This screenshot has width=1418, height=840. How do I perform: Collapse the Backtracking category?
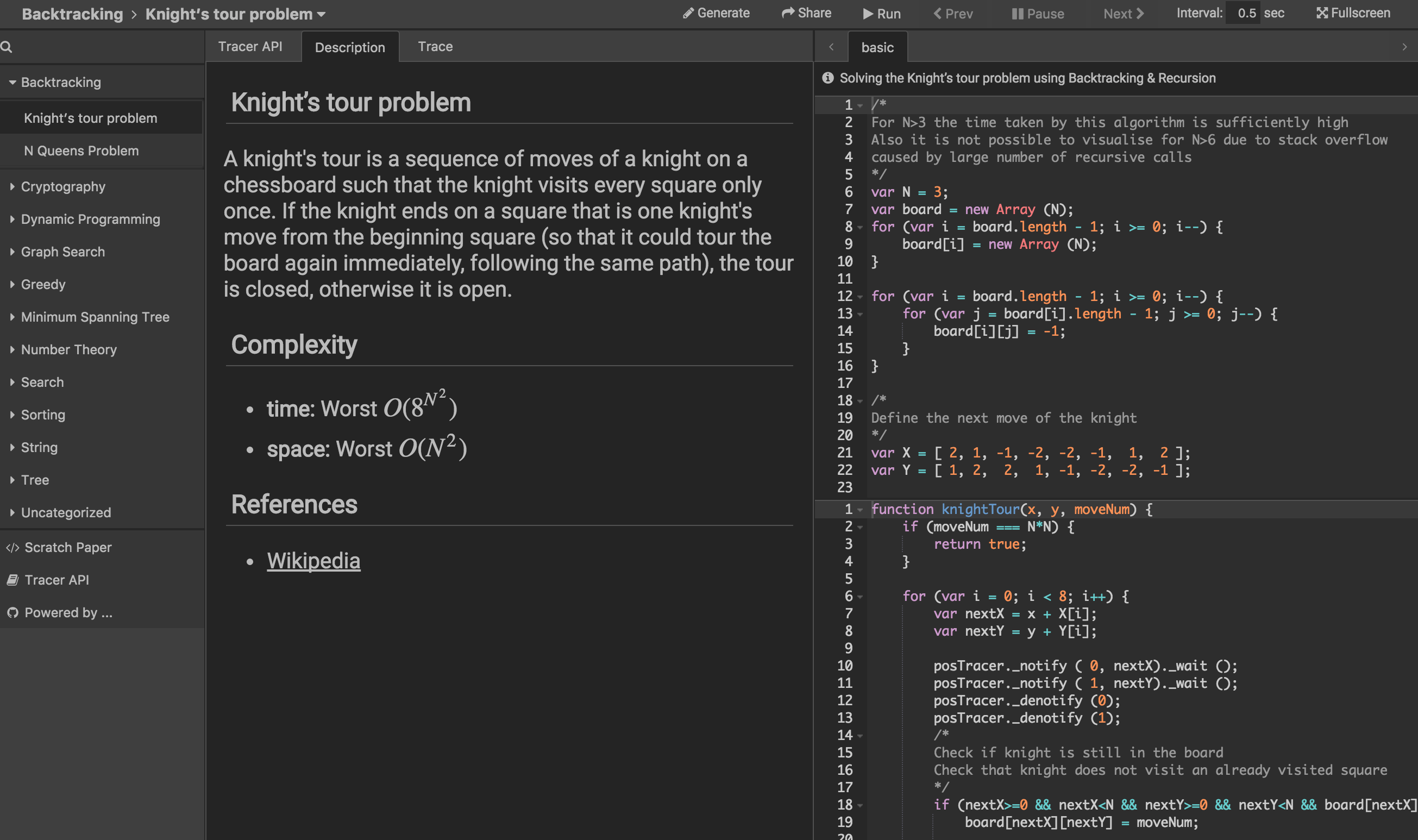tap(60, 82)
